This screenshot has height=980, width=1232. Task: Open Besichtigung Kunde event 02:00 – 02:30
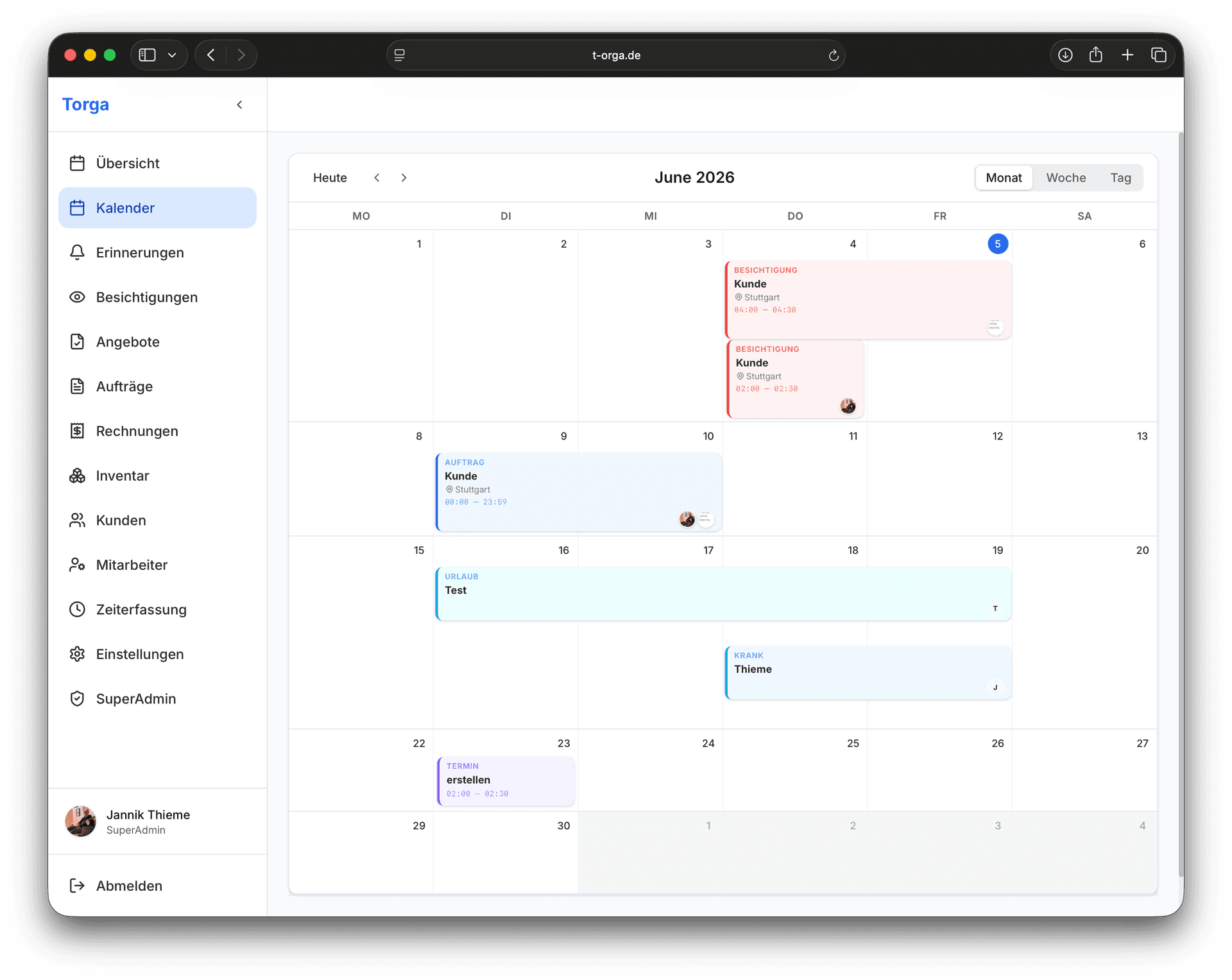tap(796, 379)
